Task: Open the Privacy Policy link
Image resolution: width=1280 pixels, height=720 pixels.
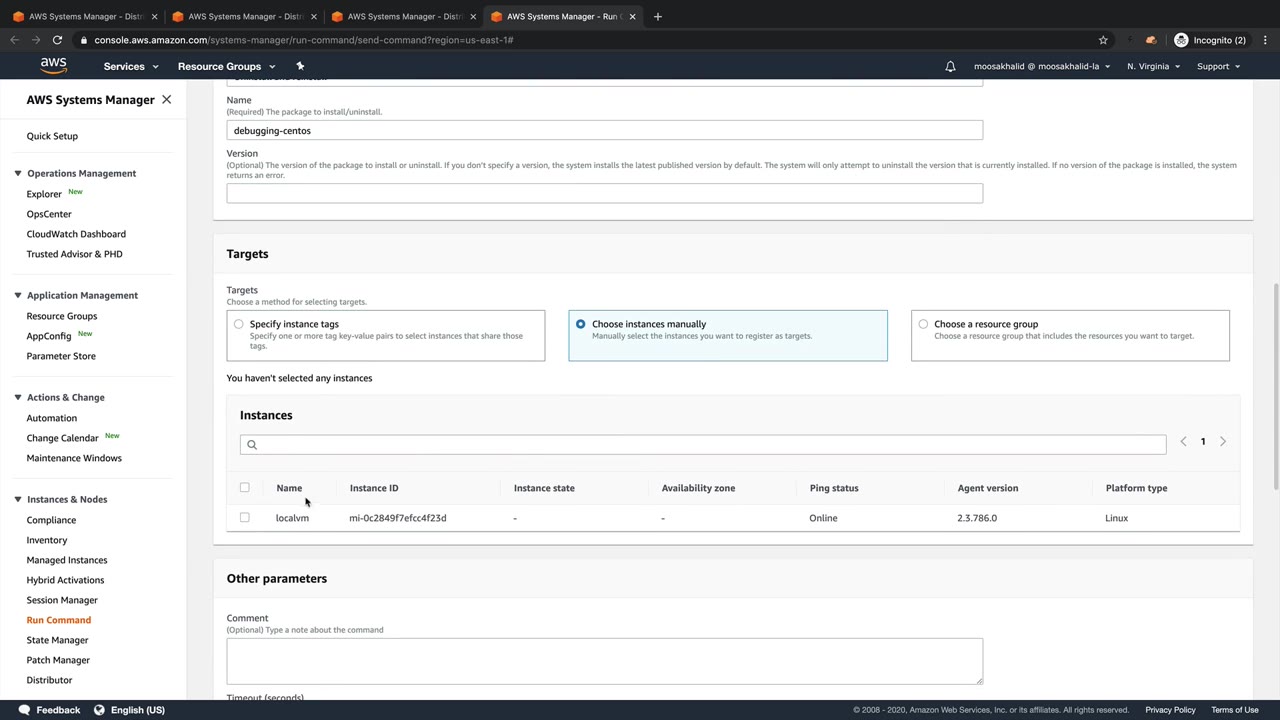Action: (x=1170, y=710)
